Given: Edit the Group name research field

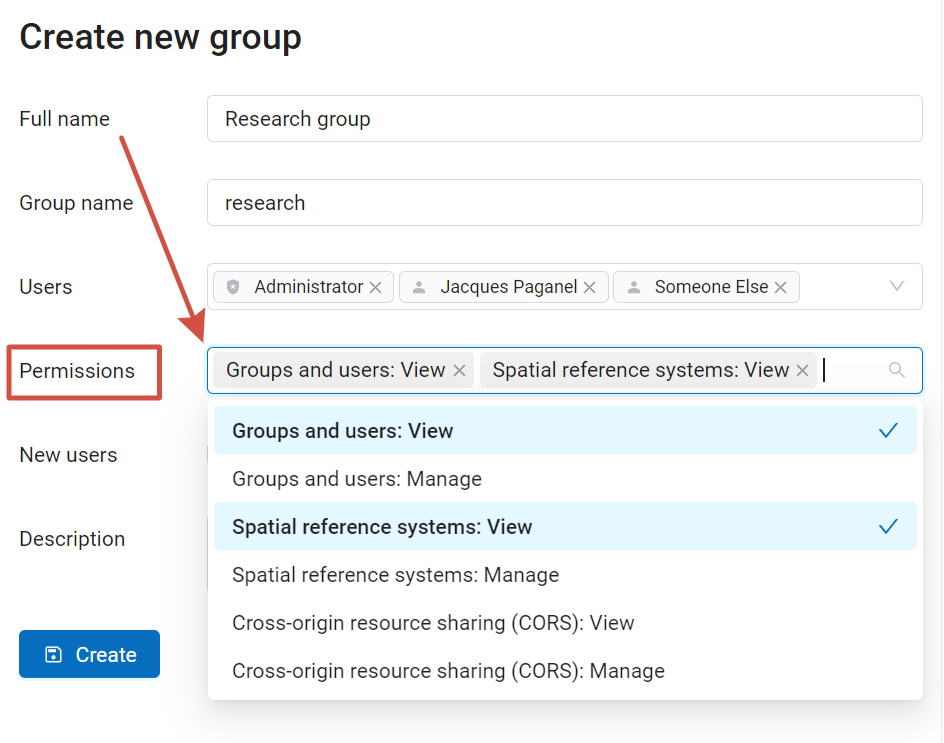Looking at the screenshot, I should (565, 202).
